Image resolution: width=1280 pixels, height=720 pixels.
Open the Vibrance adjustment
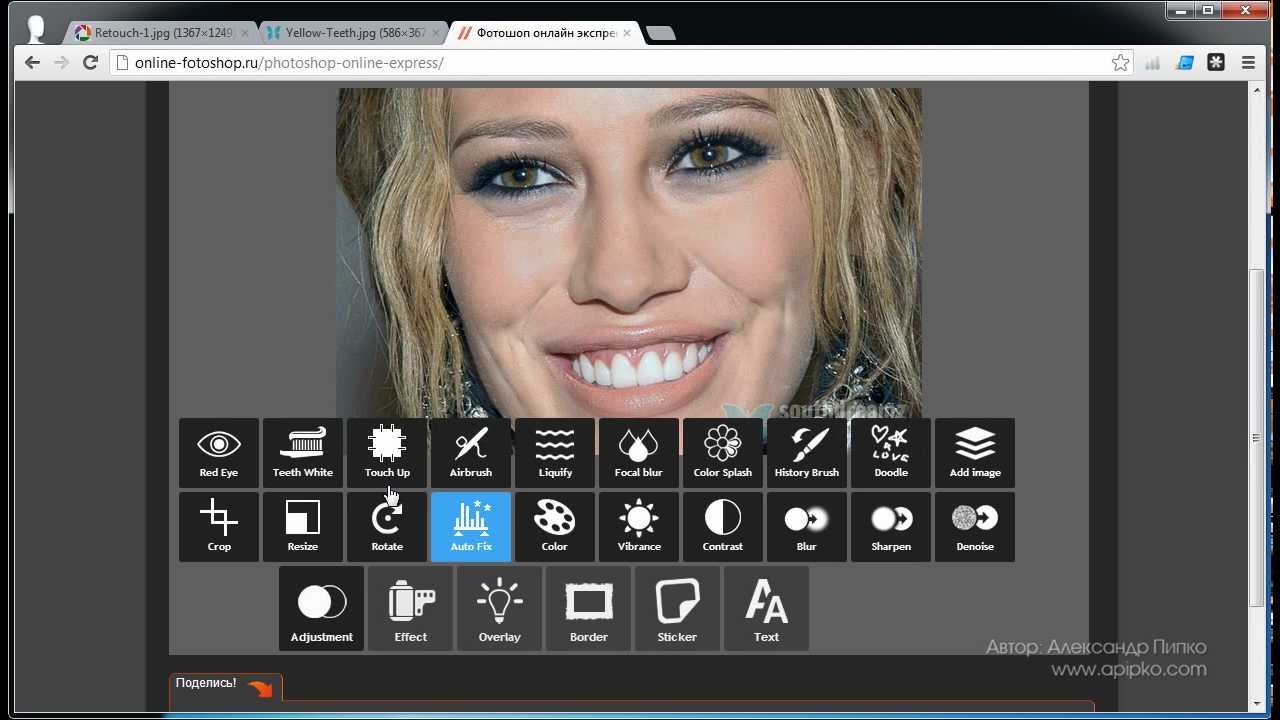(x=639, y=527)
